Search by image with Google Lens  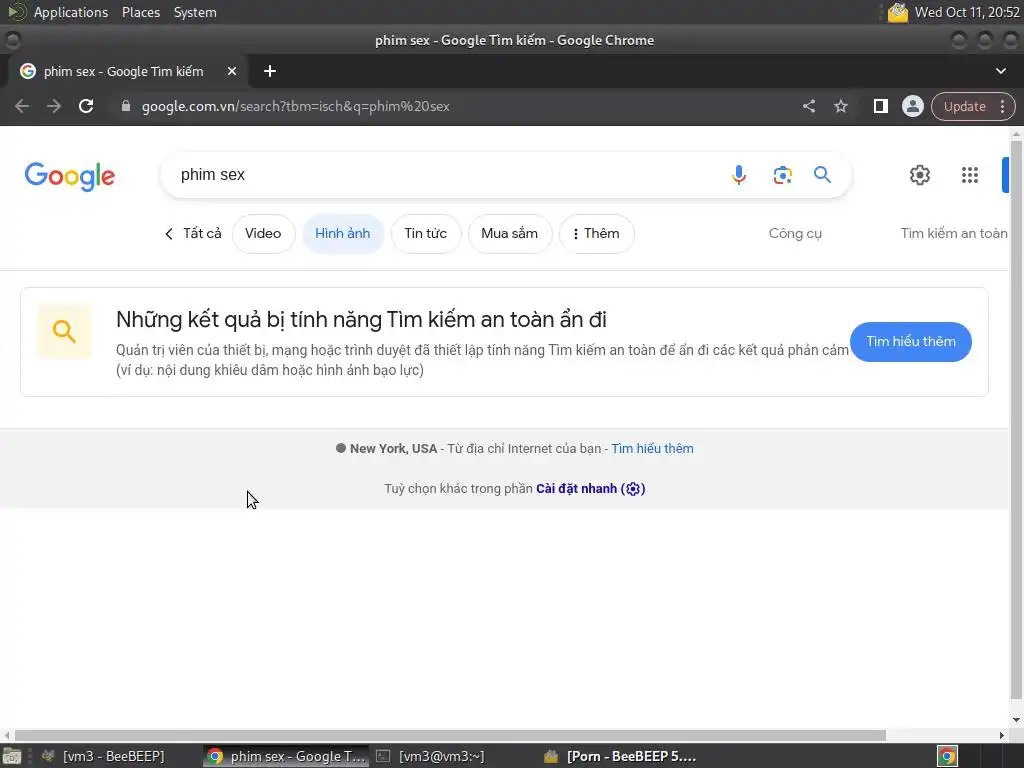pos(782,175)
